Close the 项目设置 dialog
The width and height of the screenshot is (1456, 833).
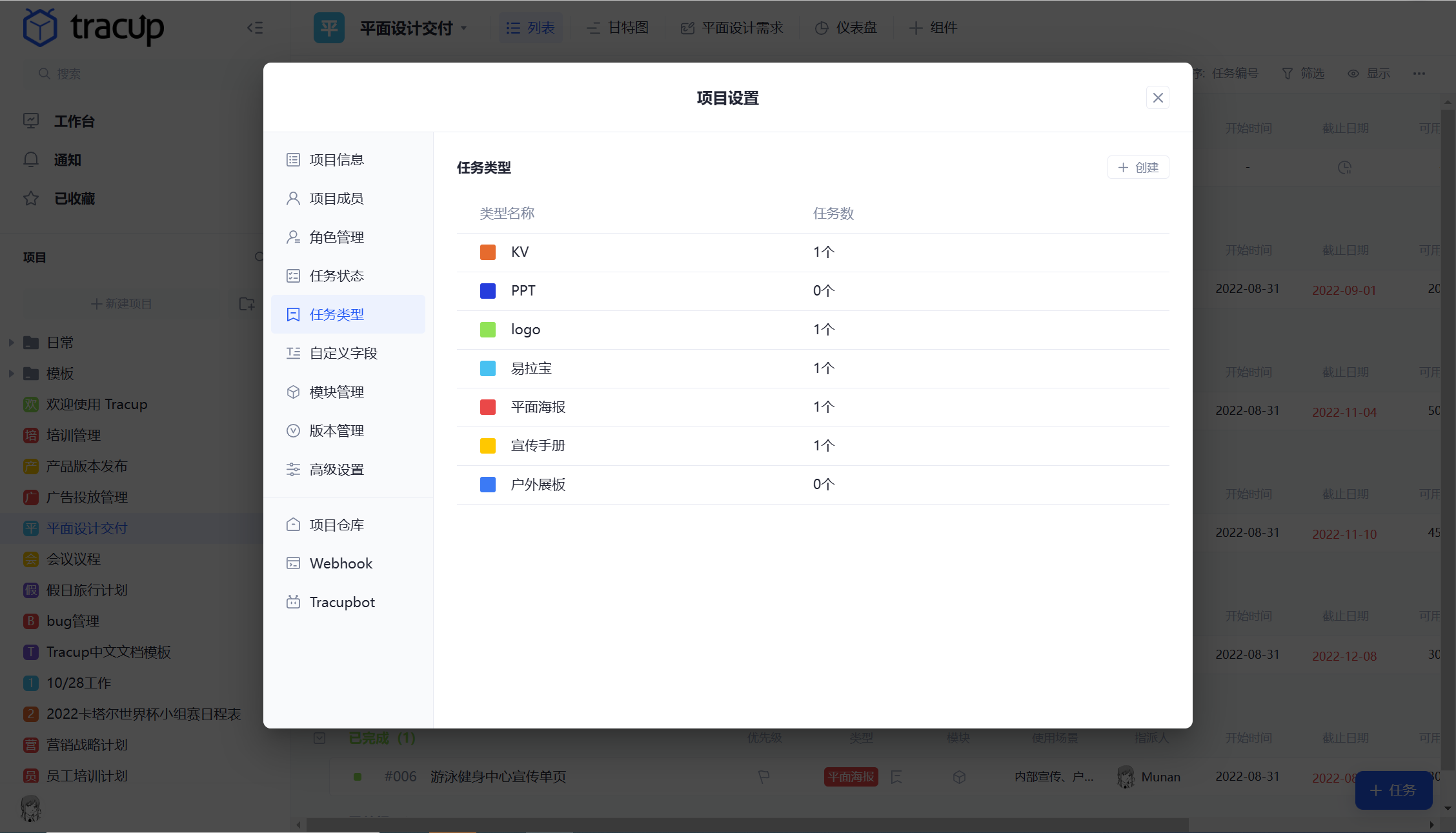pos(1157,97)
